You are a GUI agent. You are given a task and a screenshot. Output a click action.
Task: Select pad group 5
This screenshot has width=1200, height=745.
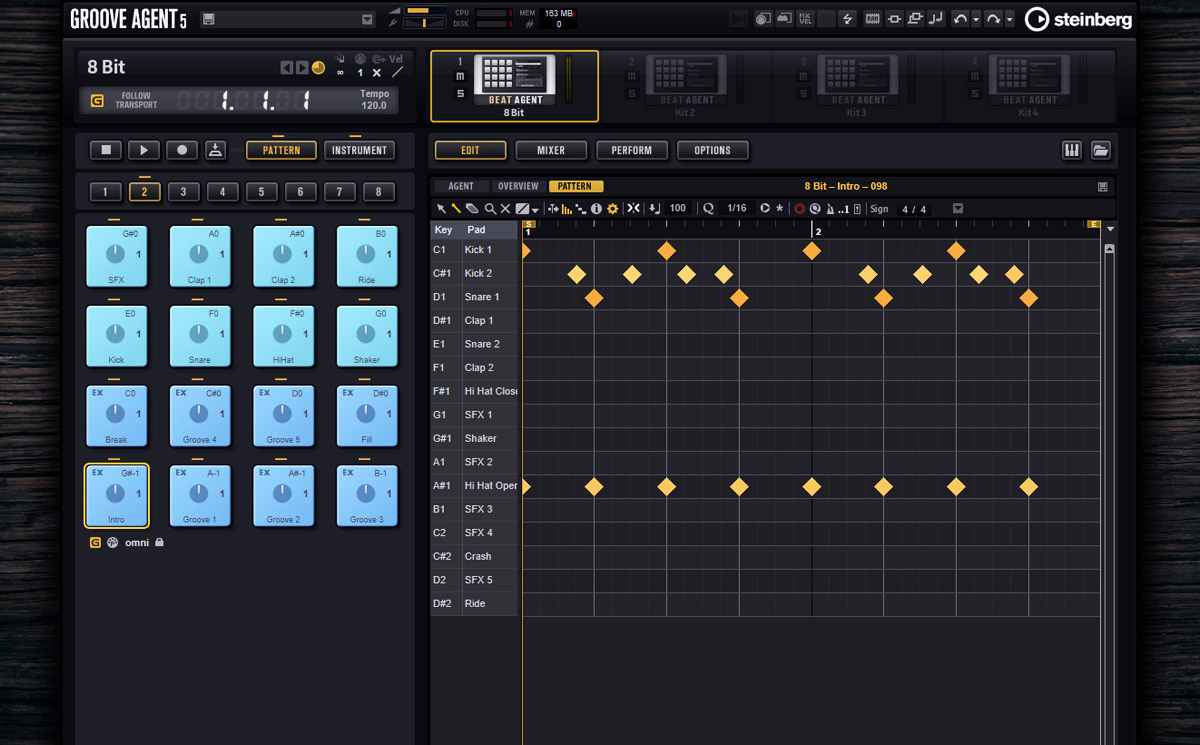tap(261, 192)
